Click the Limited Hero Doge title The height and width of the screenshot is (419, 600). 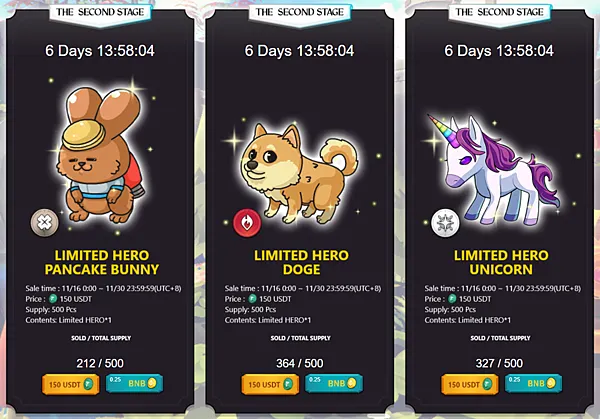pyautogui.click(x=301, y=262)
